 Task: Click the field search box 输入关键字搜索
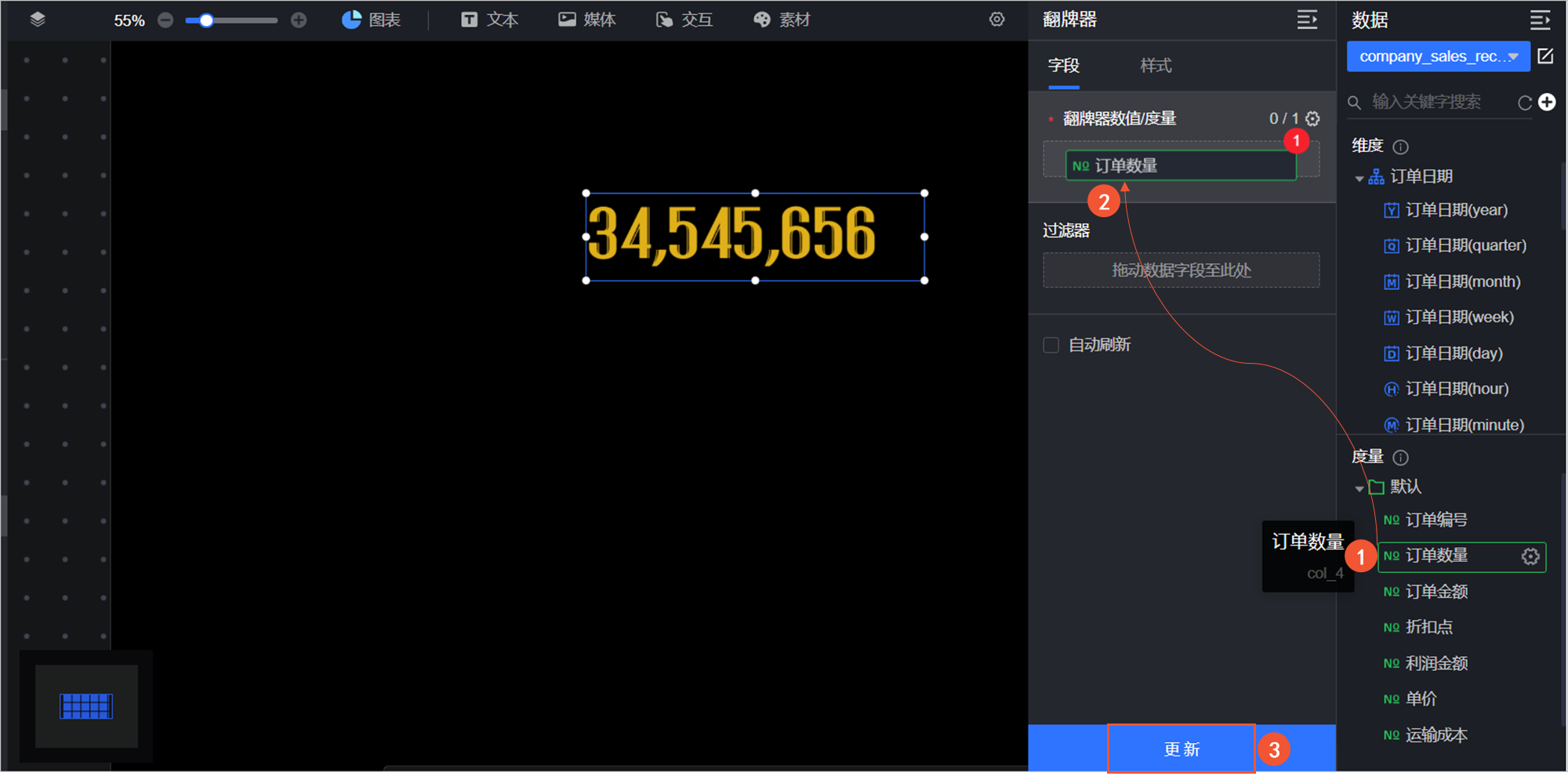pos(1439,102)
